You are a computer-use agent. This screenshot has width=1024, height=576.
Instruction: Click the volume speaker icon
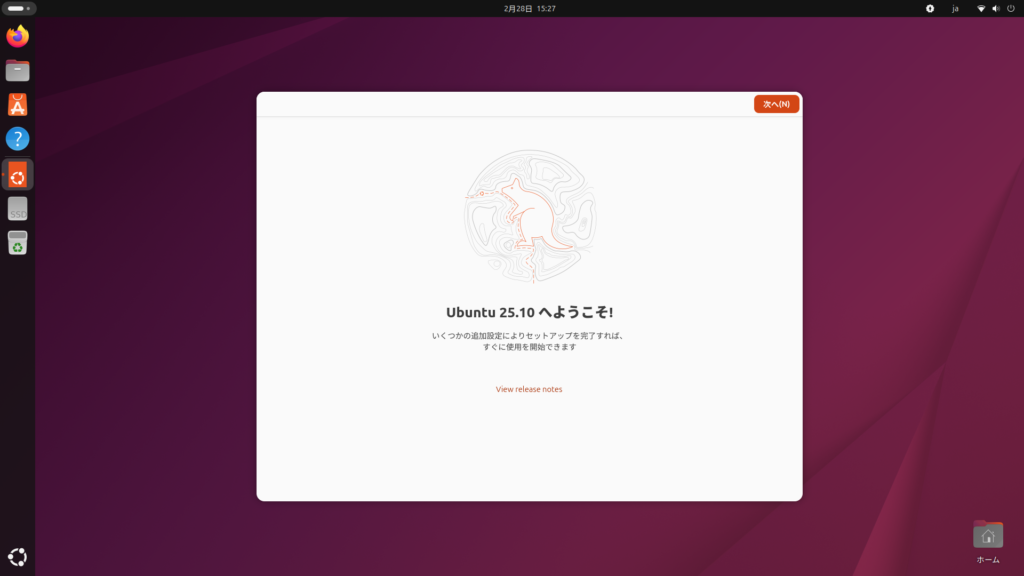[x=995, y=8]
